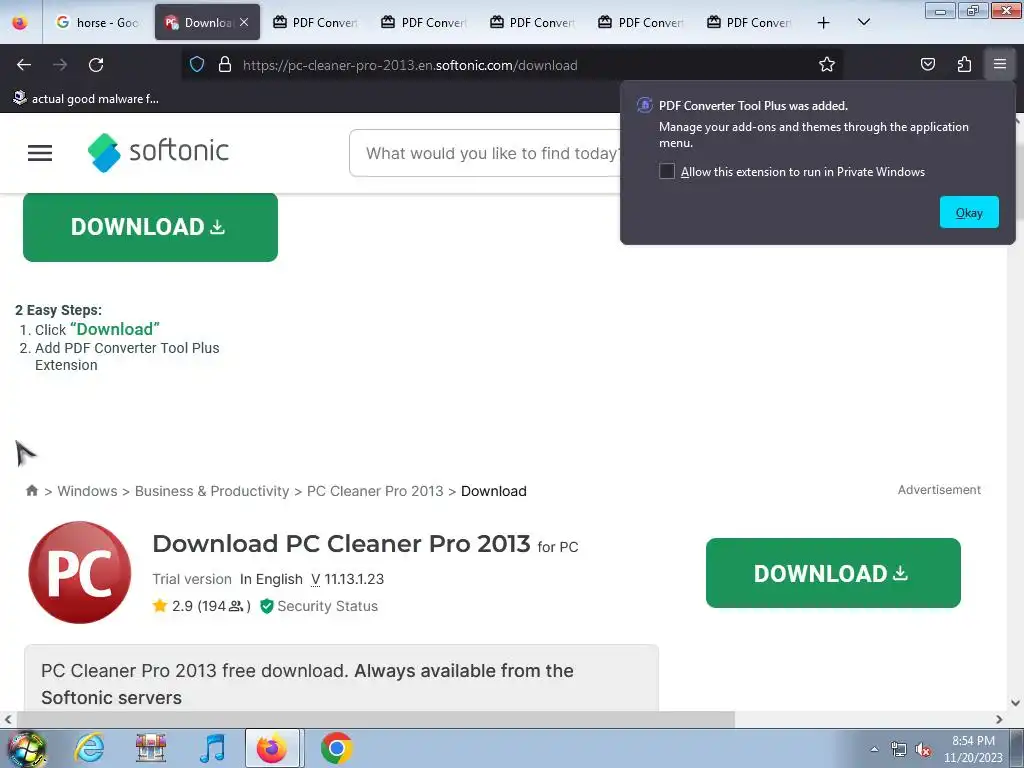Click the horizontal scrollbar thumb

[x=376, y=720]
